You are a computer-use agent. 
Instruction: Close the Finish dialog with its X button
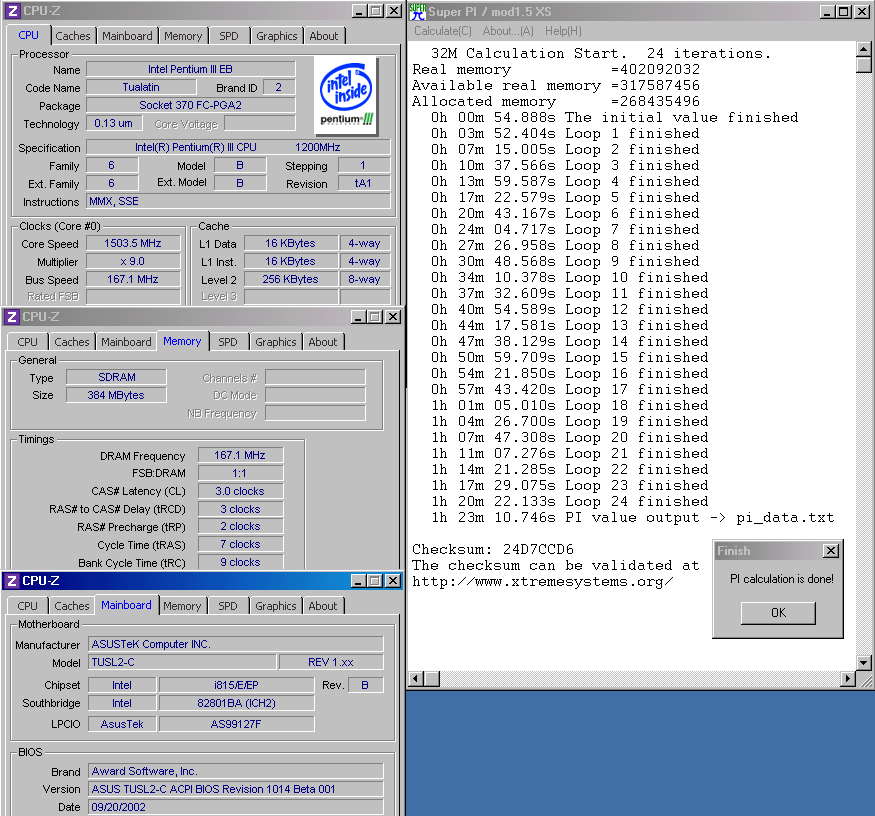tap(830, 551)
